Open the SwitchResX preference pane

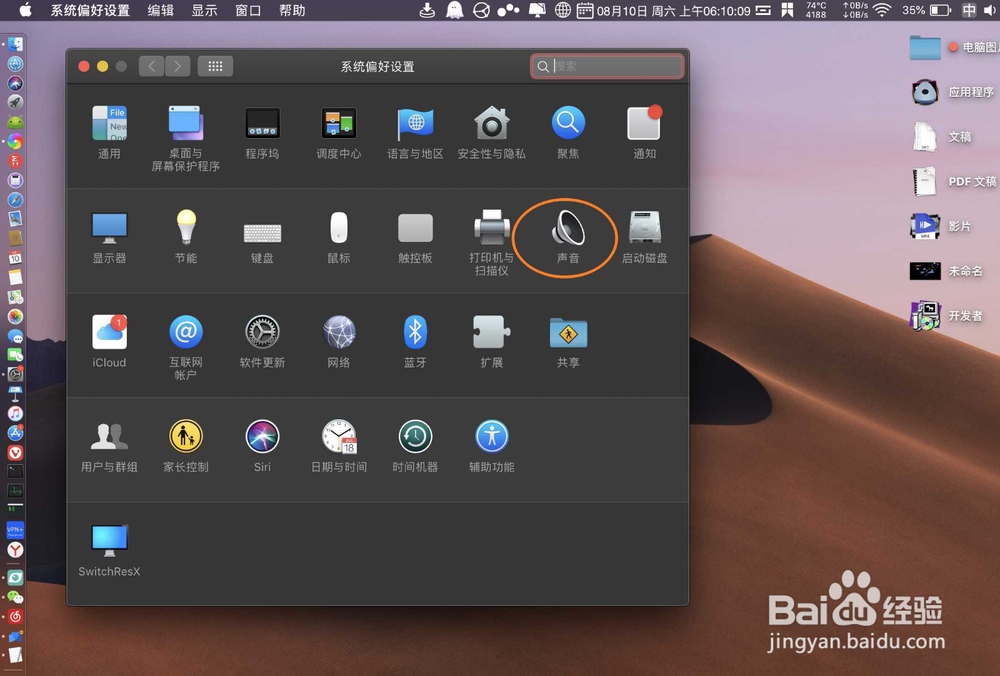click(x=109, y=551)
